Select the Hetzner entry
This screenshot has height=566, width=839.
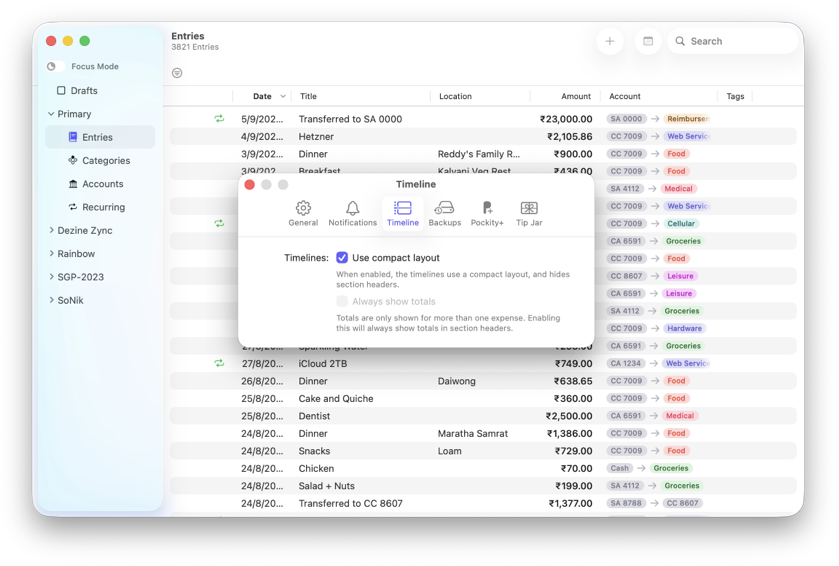[483, 136]
